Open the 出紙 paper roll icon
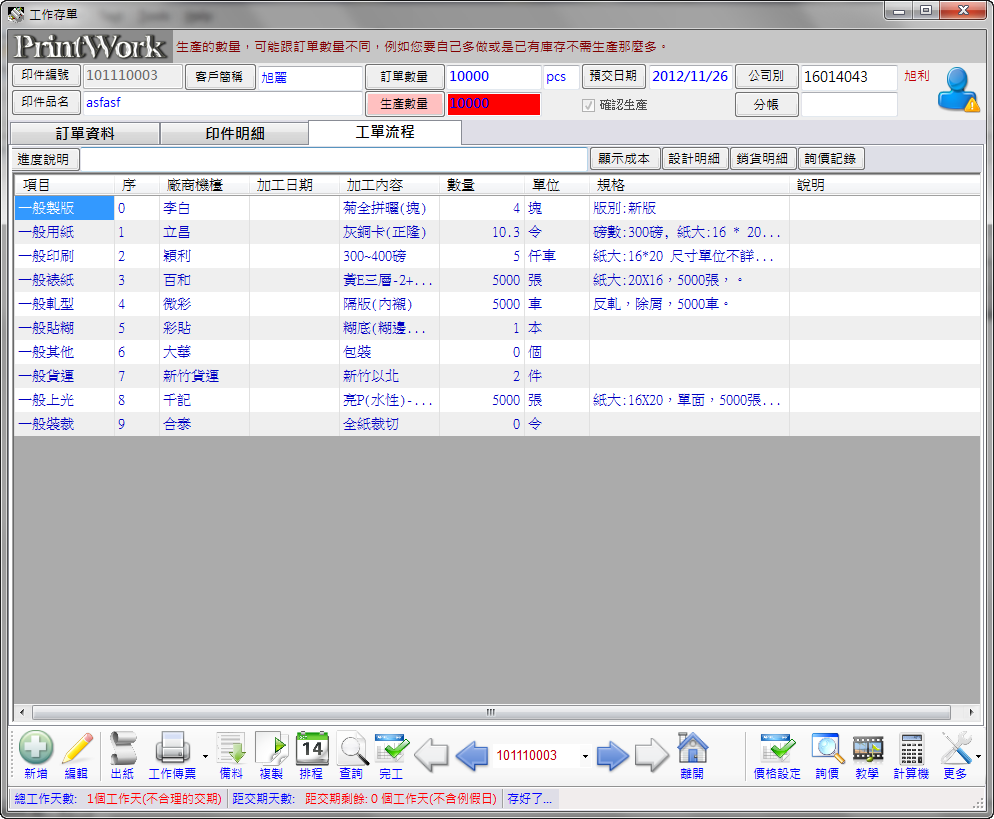The height and width of the screenshot is (819, 994). tap(122, 748)
